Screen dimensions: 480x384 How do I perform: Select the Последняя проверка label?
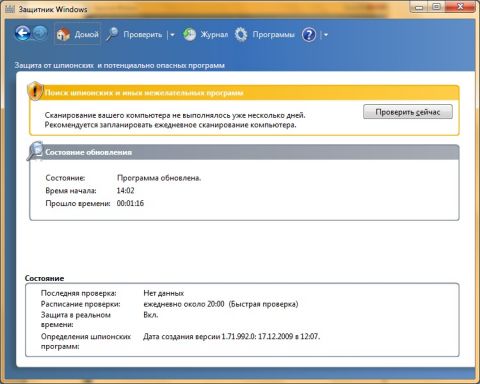[x=79, y=293]
